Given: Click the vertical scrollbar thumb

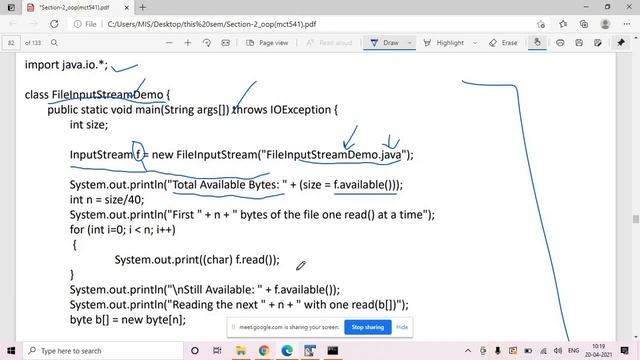Looking at the screenshot, I should pyautogui.click(x=636, y=219).
